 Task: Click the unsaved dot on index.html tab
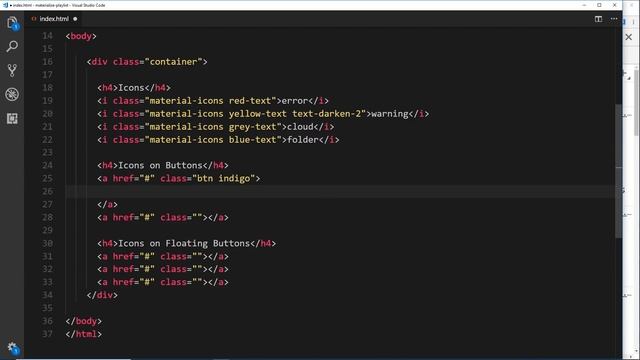click(x=75, y=19)
